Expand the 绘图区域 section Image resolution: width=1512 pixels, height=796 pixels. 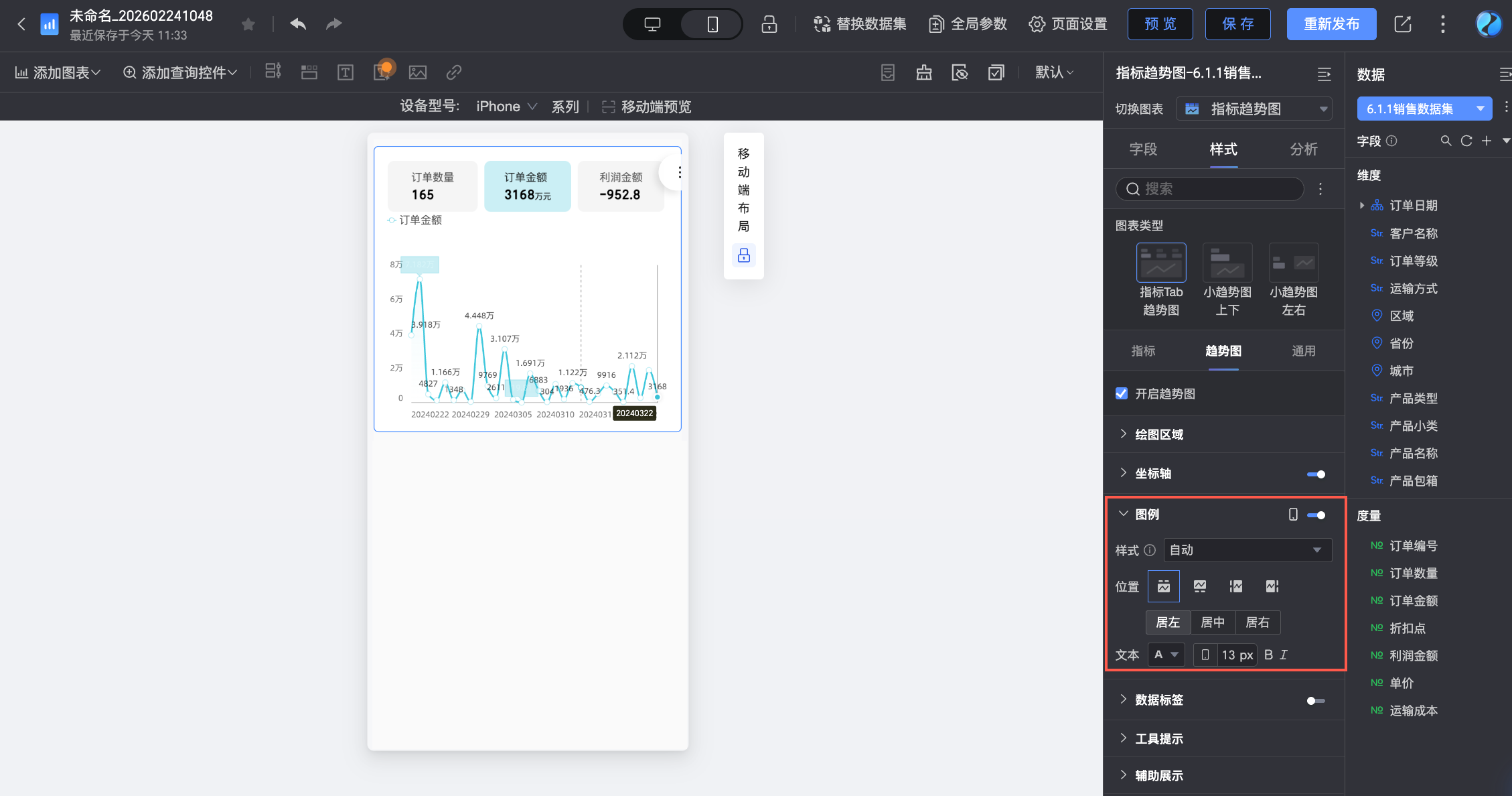pyautogui.click(x=1159, y=434)
